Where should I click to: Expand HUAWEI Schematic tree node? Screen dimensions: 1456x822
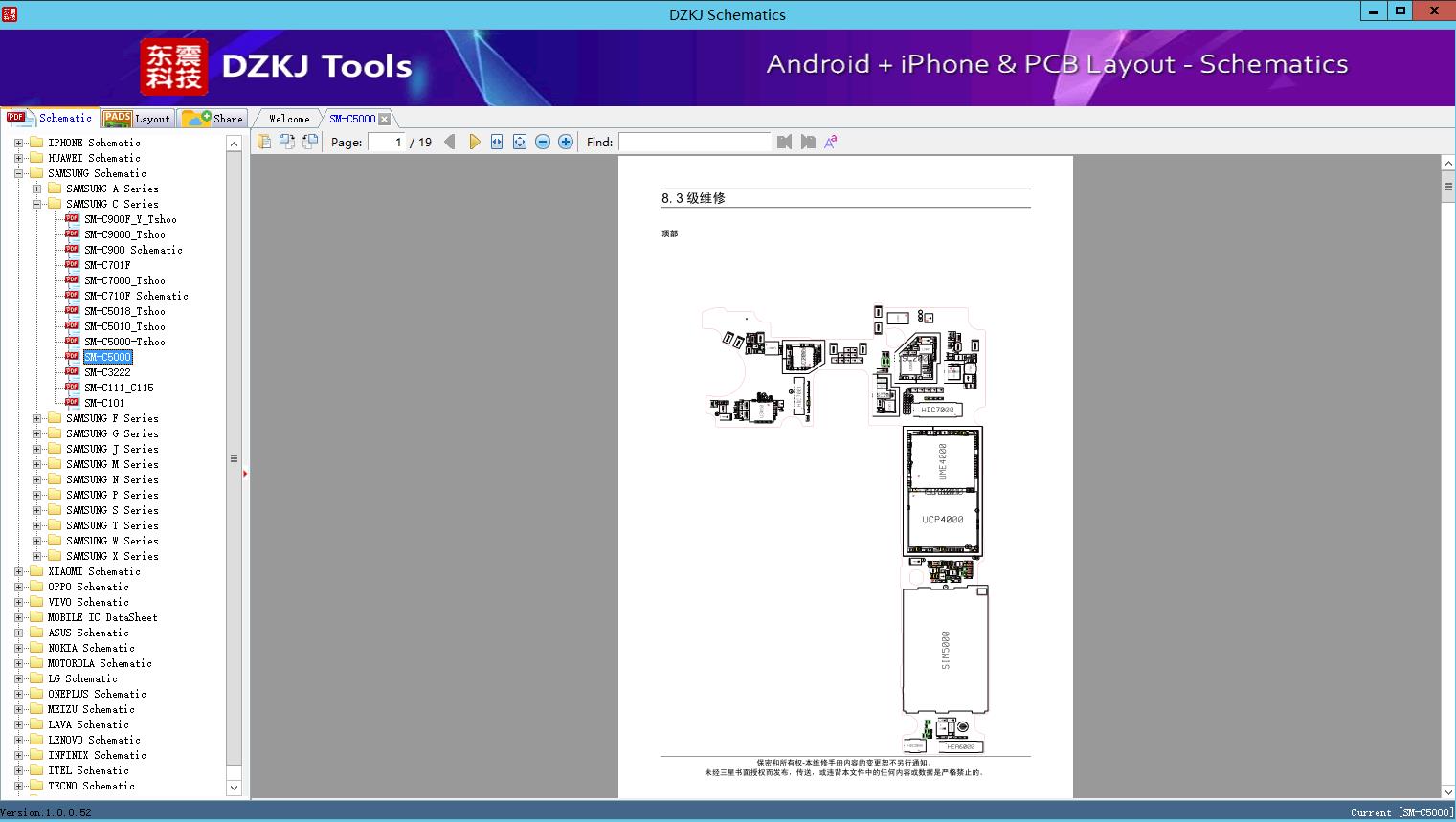click(18, 158)
